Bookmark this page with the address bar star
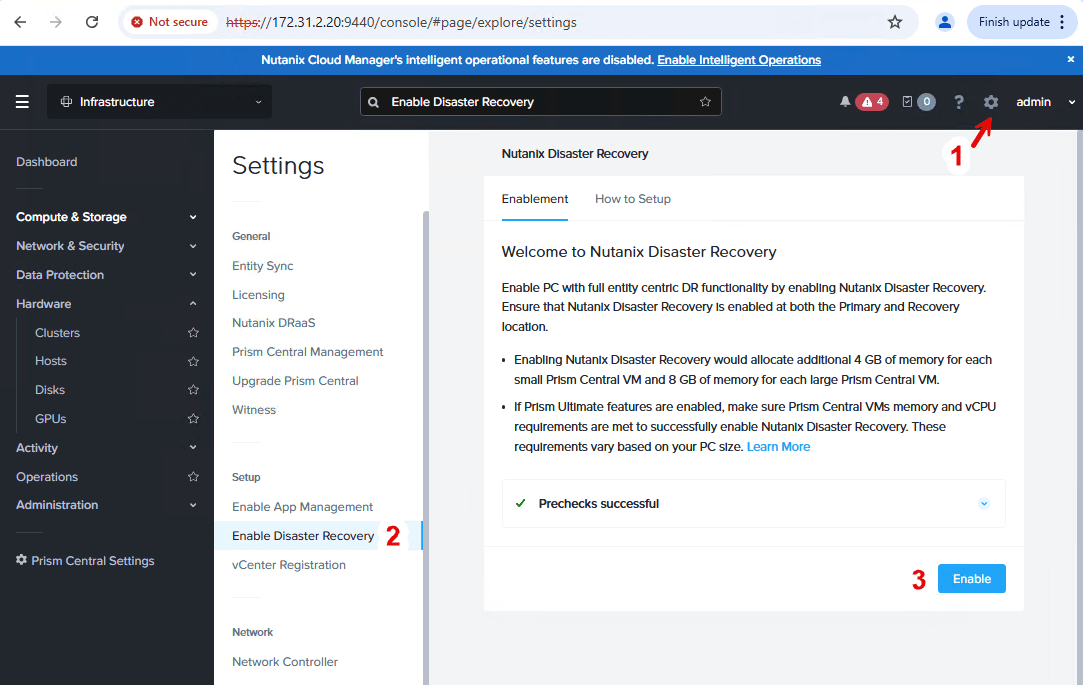 coord(895,22)
